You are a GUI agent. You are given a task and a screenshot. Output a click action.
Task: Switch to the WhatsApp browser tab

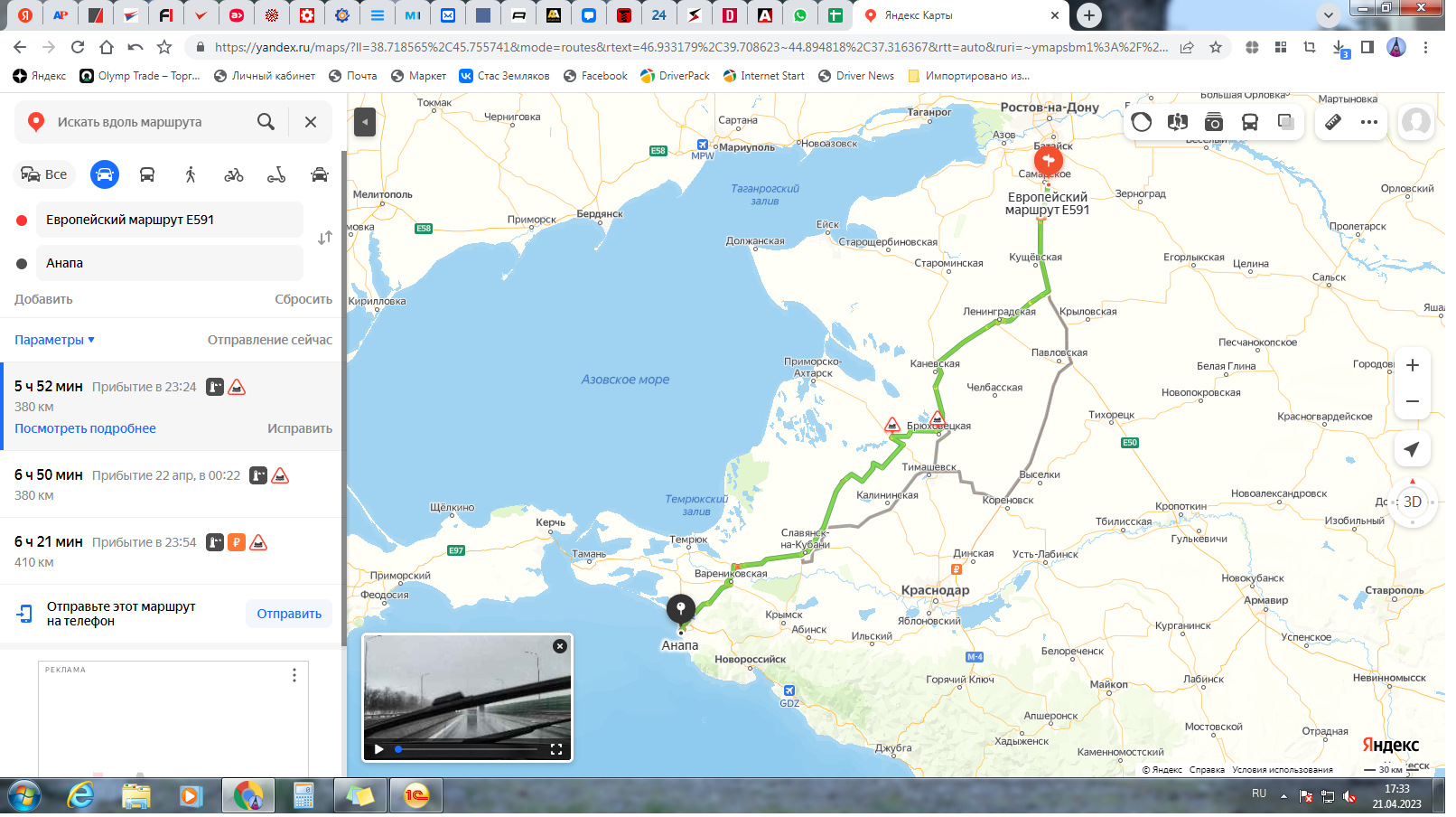[x=800, y=15]
